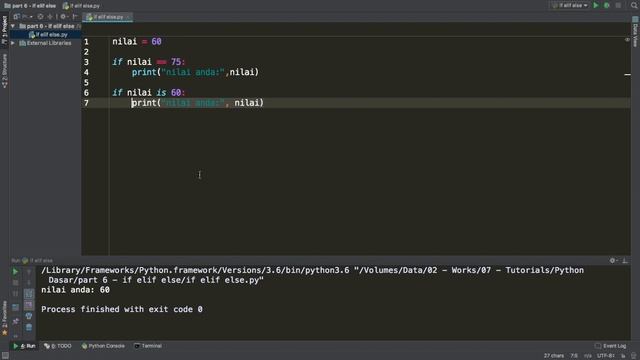Viewport: 640px width, 360px height.
Task: Pin the Run tab with the pin icon
Action: tap(15, 322)
